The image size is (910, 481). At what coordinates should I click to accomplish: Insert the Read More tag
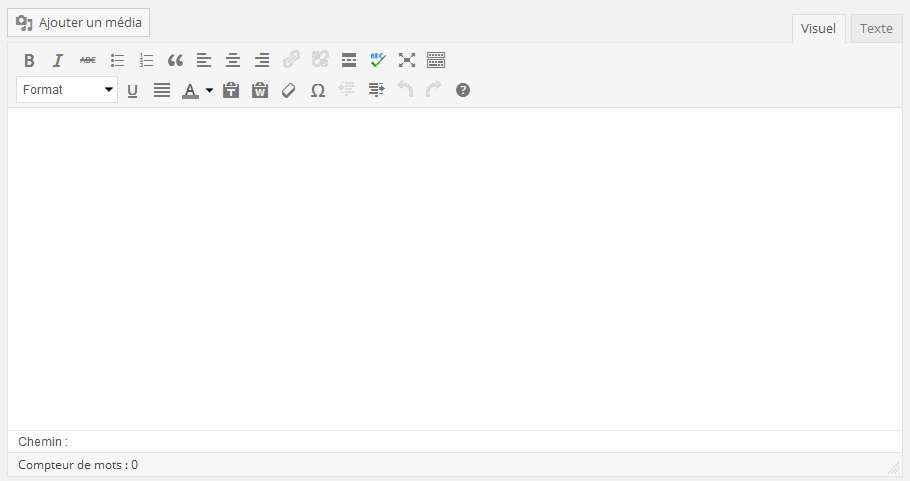(x=349, y=60)
